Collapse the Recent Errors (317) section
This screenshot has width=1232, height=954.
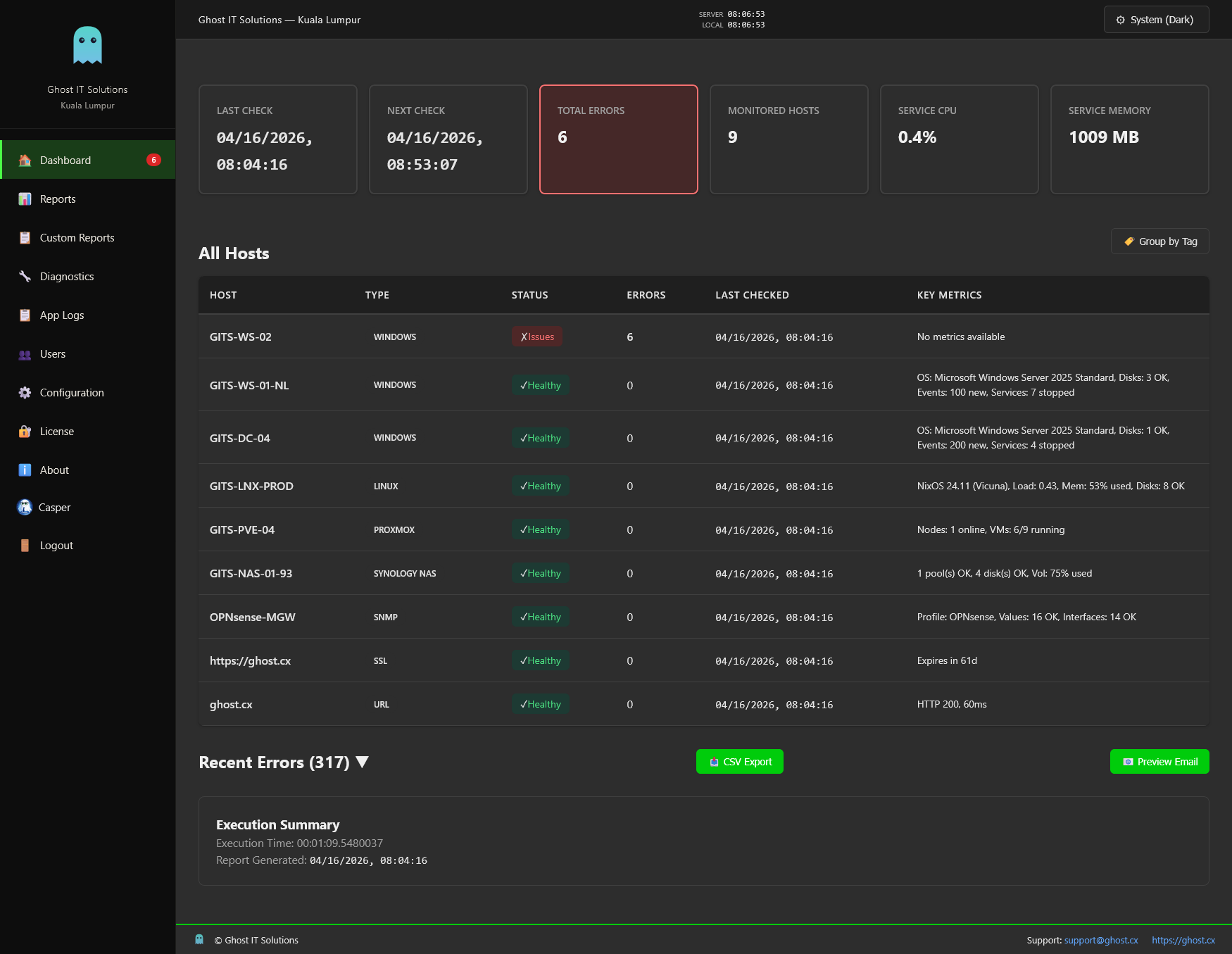(x=284, y=762)
